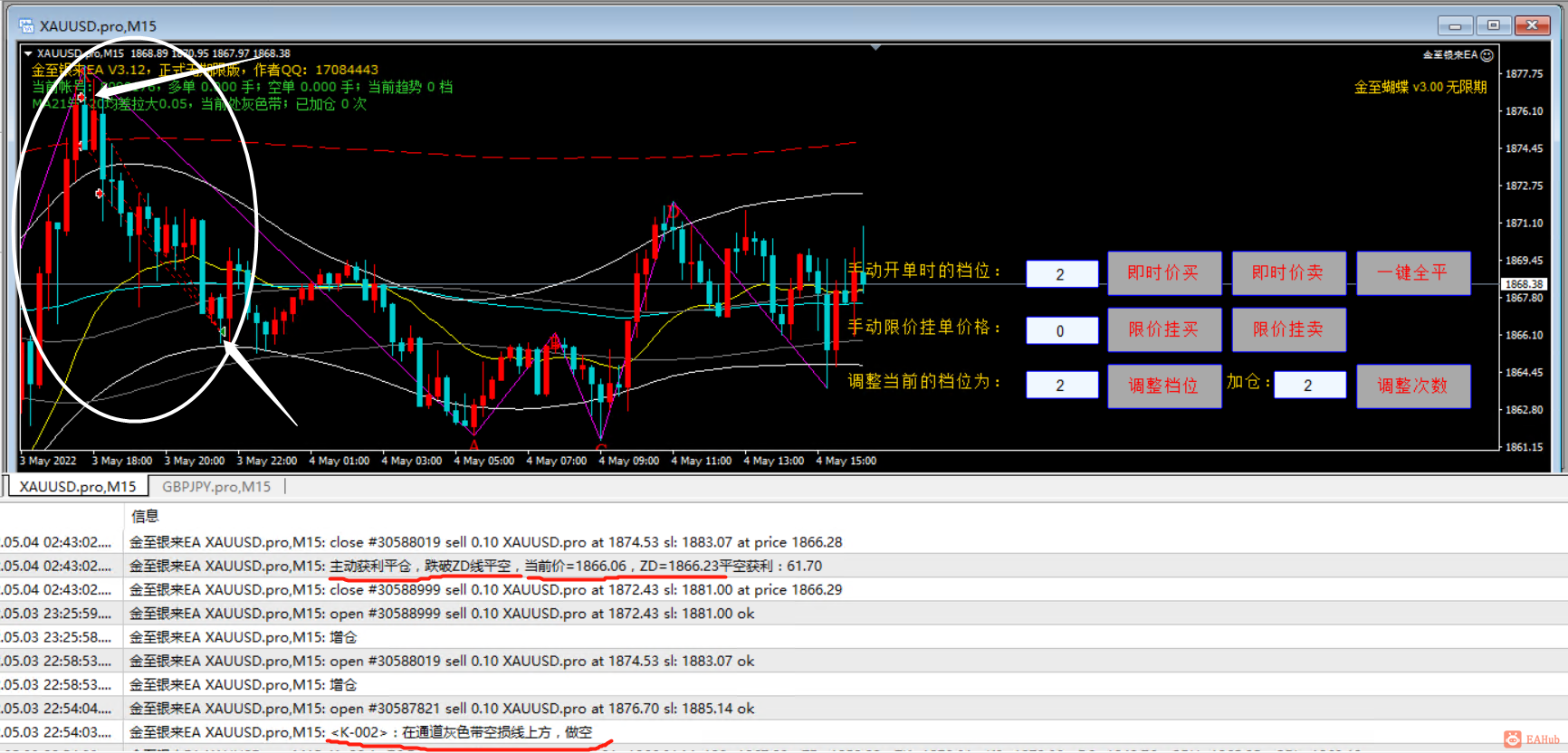Click the 调整当前的档位为 label

tap(924, 381)
